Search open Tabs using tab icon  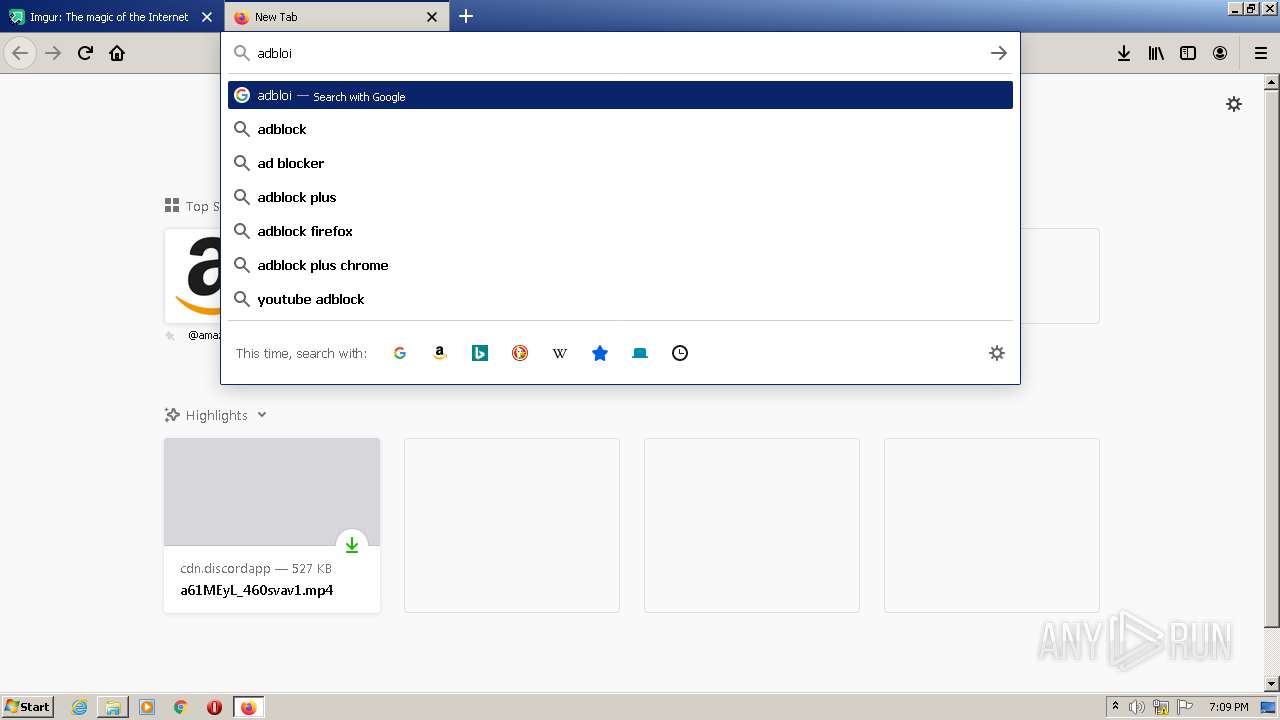point(640,353)
